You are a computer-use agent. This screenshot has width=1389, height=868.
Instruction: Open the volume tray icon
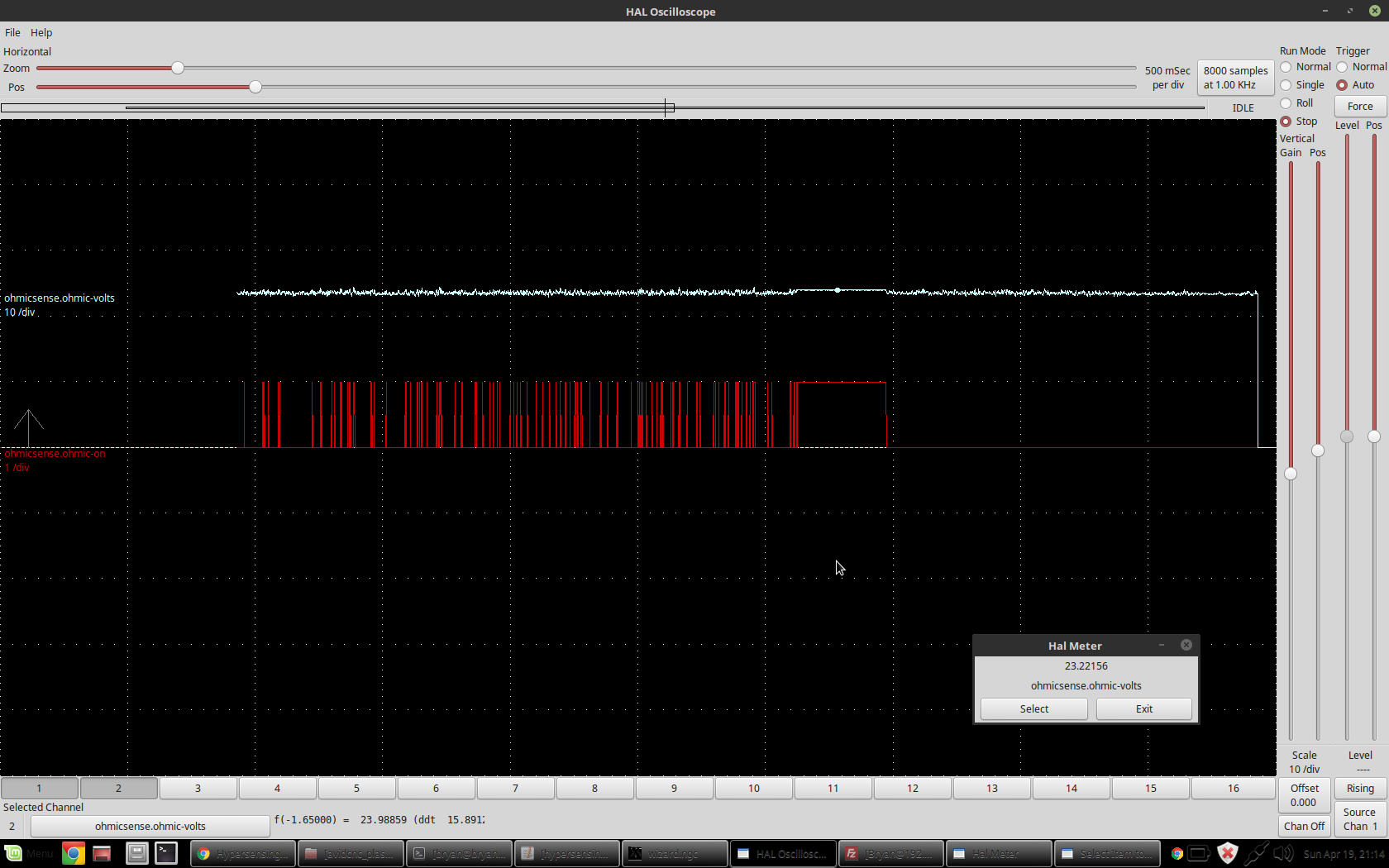(x=1283, y=854)
